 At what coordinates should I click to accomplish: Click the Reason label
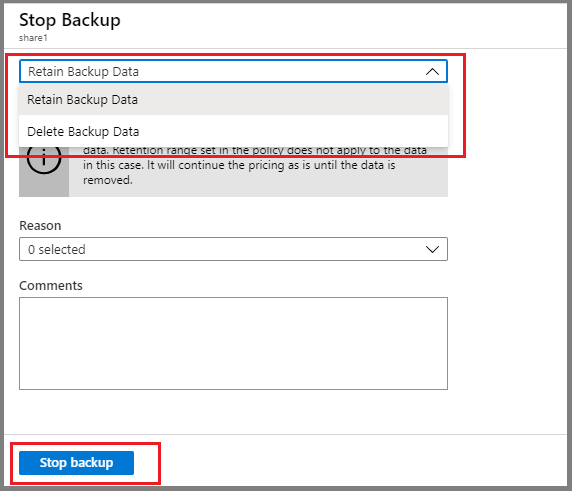[40, 225]
